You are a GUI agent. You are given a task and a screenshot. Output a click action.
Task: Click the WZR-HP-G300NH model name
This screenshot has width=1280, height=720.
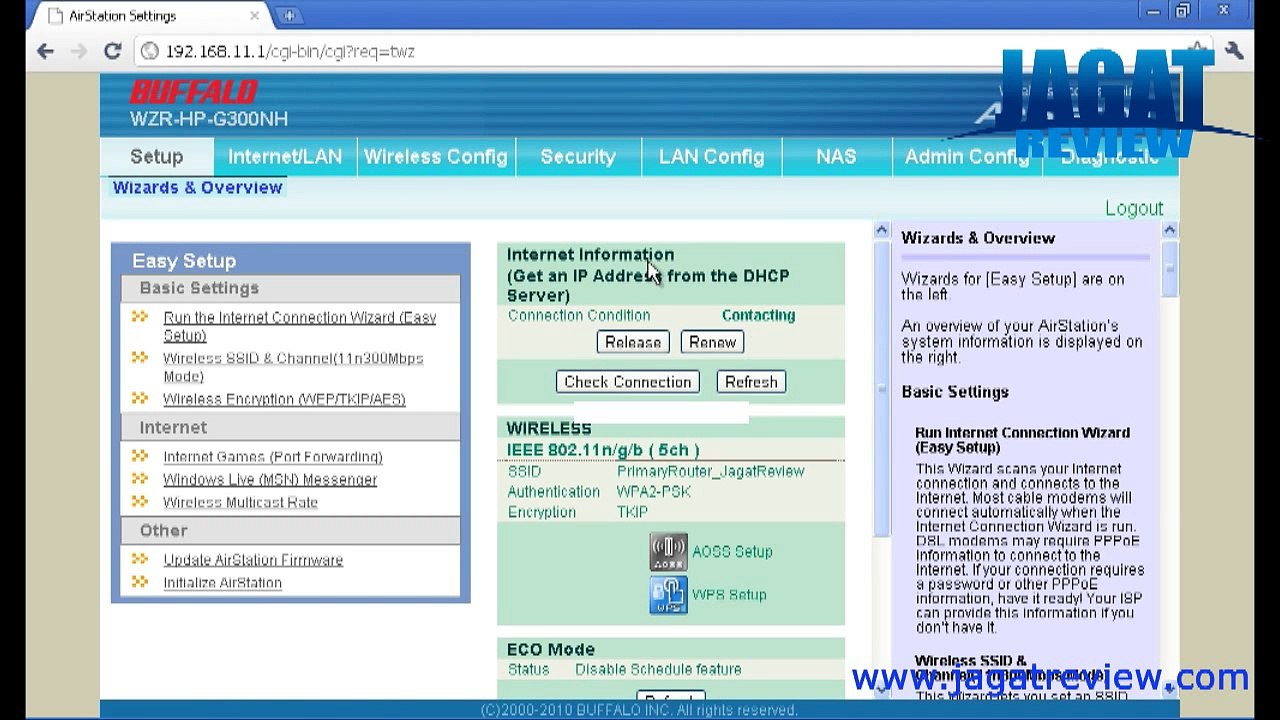[x=209, y=119]
